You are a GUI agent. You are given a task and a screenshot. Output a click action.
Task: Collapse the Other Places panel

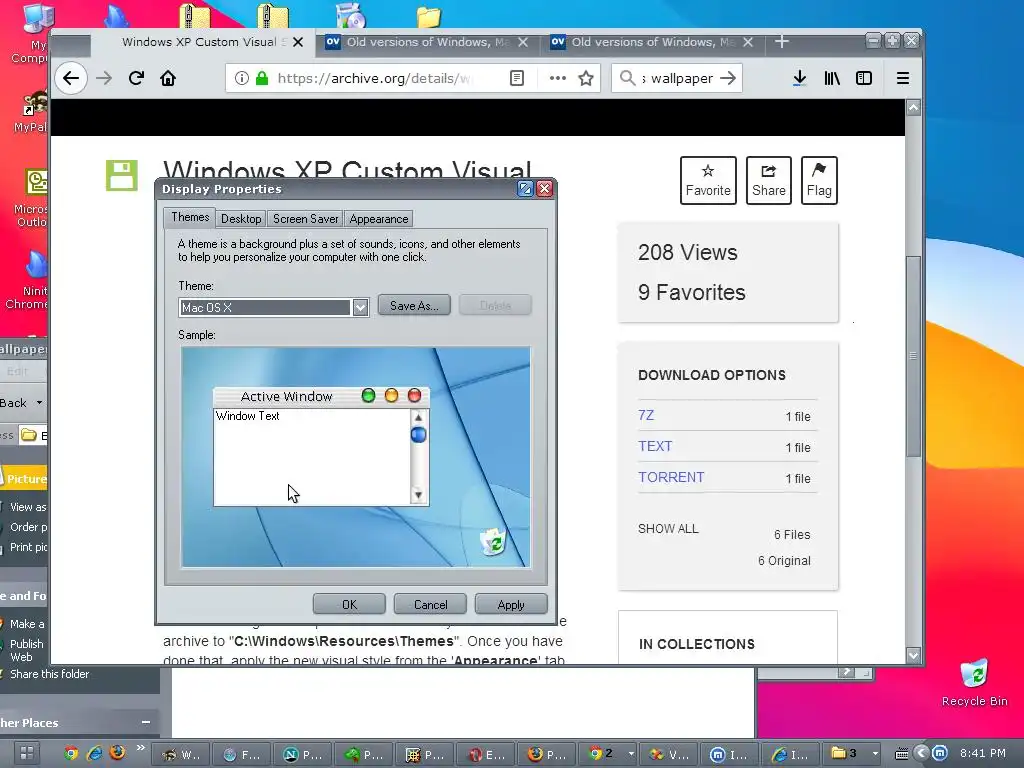[146, 722]
